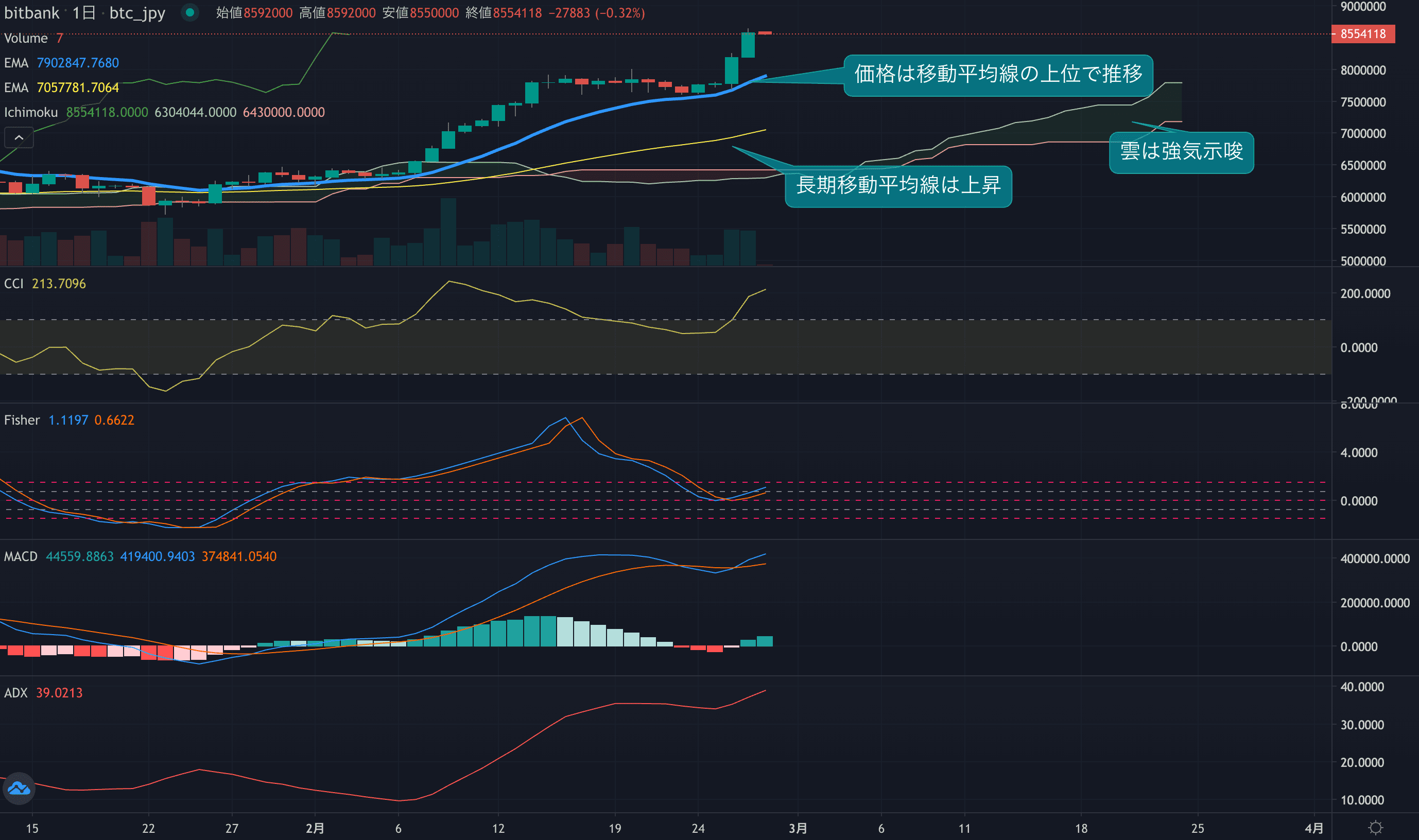Viewport: 1419px width, 840px height.
Task: Click the Ichimoku indicator legend label
Action: (x=30, y=112)
